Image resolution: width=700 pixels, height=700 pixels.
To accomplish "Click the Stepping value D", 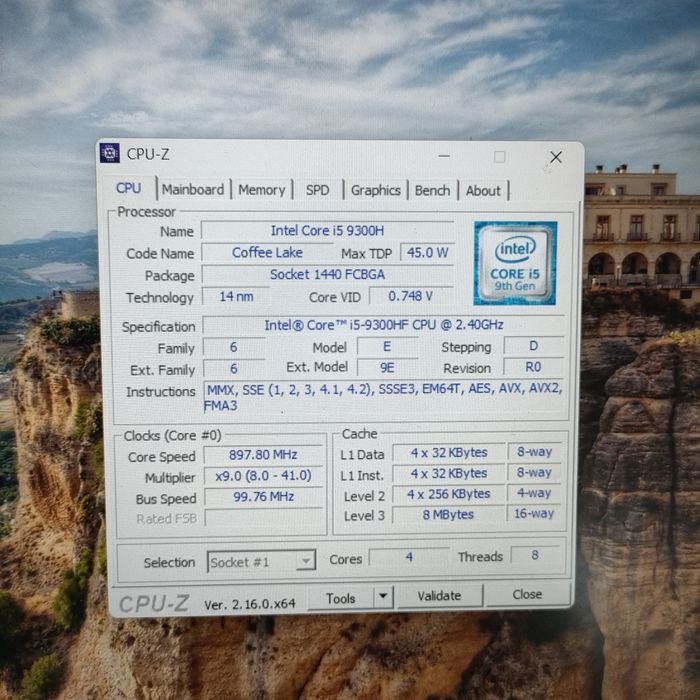I will point(534,346).
